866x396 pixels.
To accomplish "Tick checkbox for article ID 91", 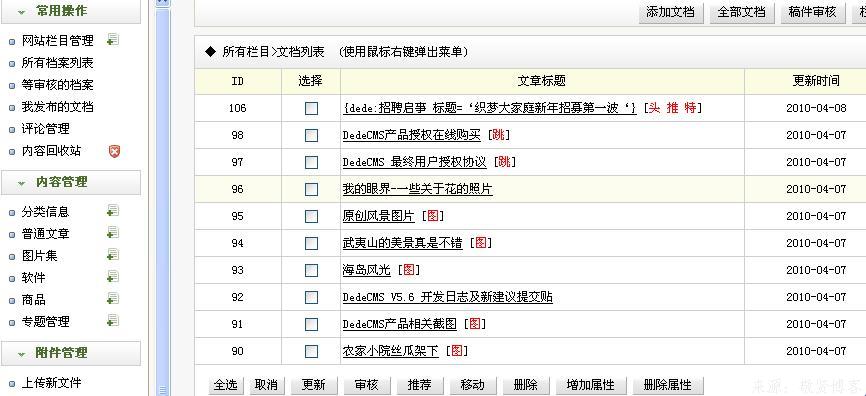I will (311, 324).
